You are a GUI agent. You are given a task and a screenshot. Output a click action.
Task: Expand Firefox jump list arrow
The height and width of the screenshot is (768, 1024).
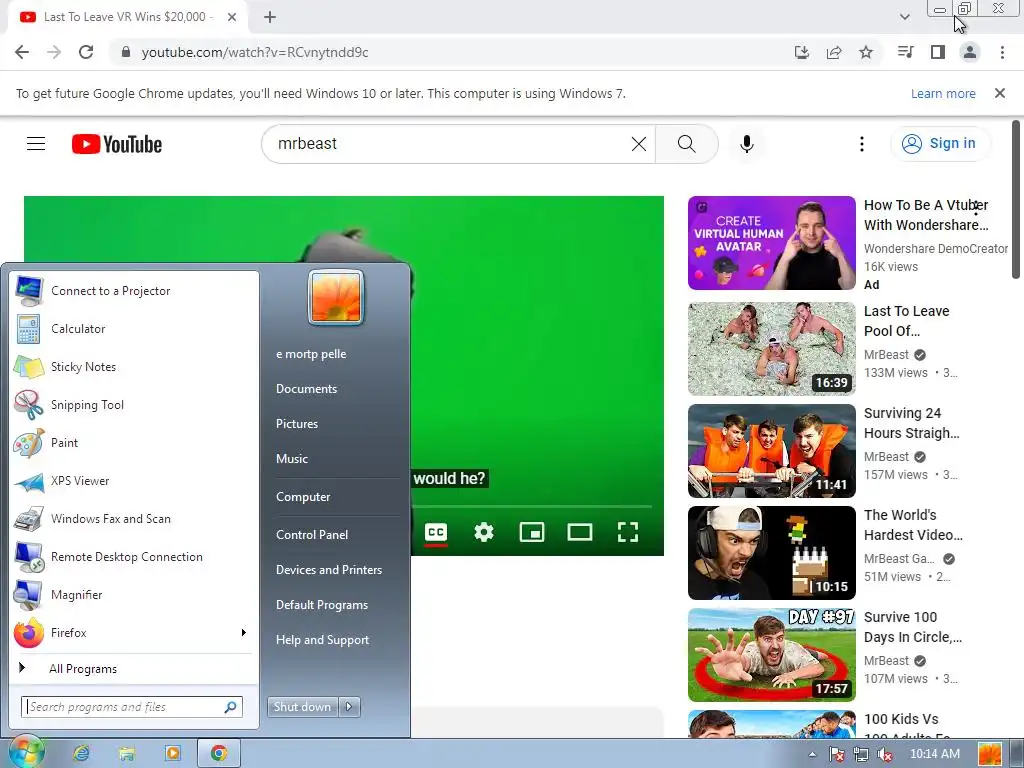[244, 632]
